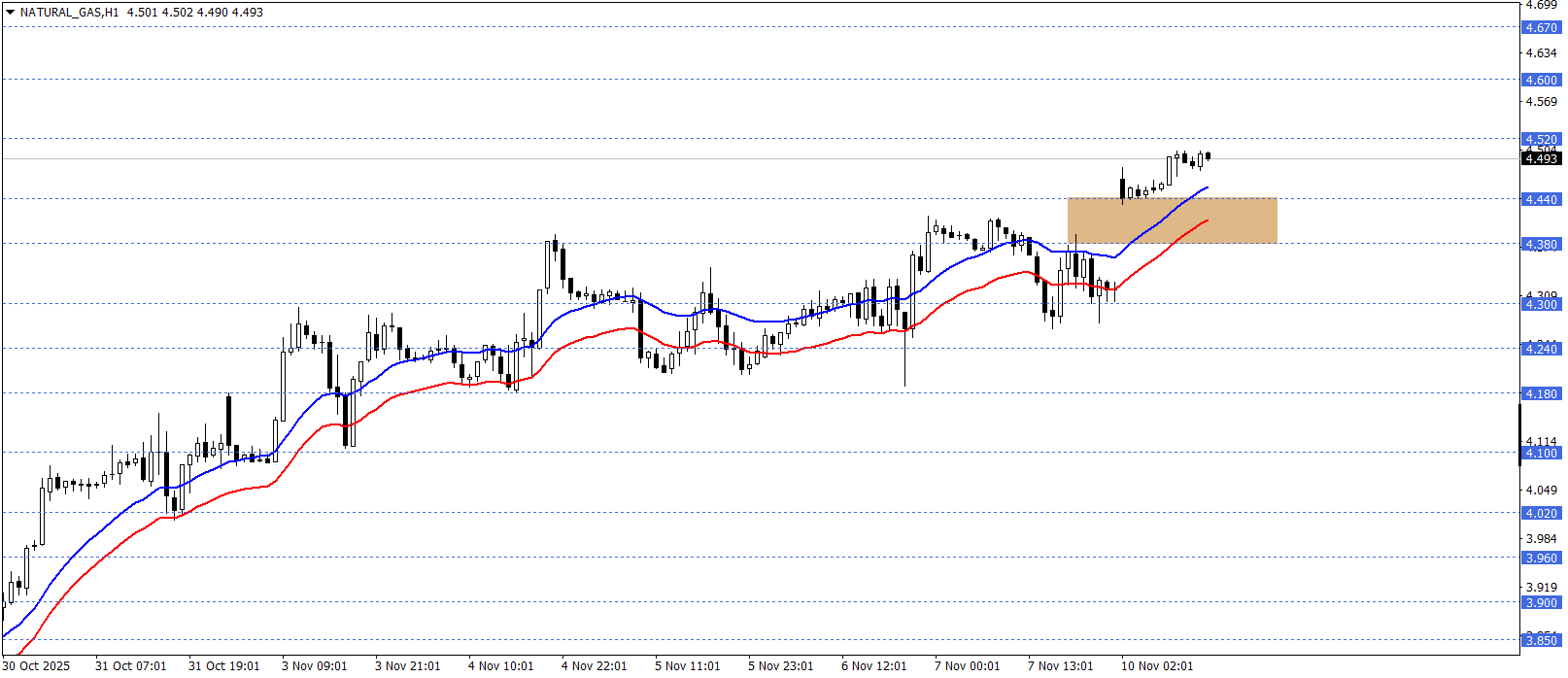Click the latest candlestick on the chart
1568x678 pixels.
pos(1208,155)
